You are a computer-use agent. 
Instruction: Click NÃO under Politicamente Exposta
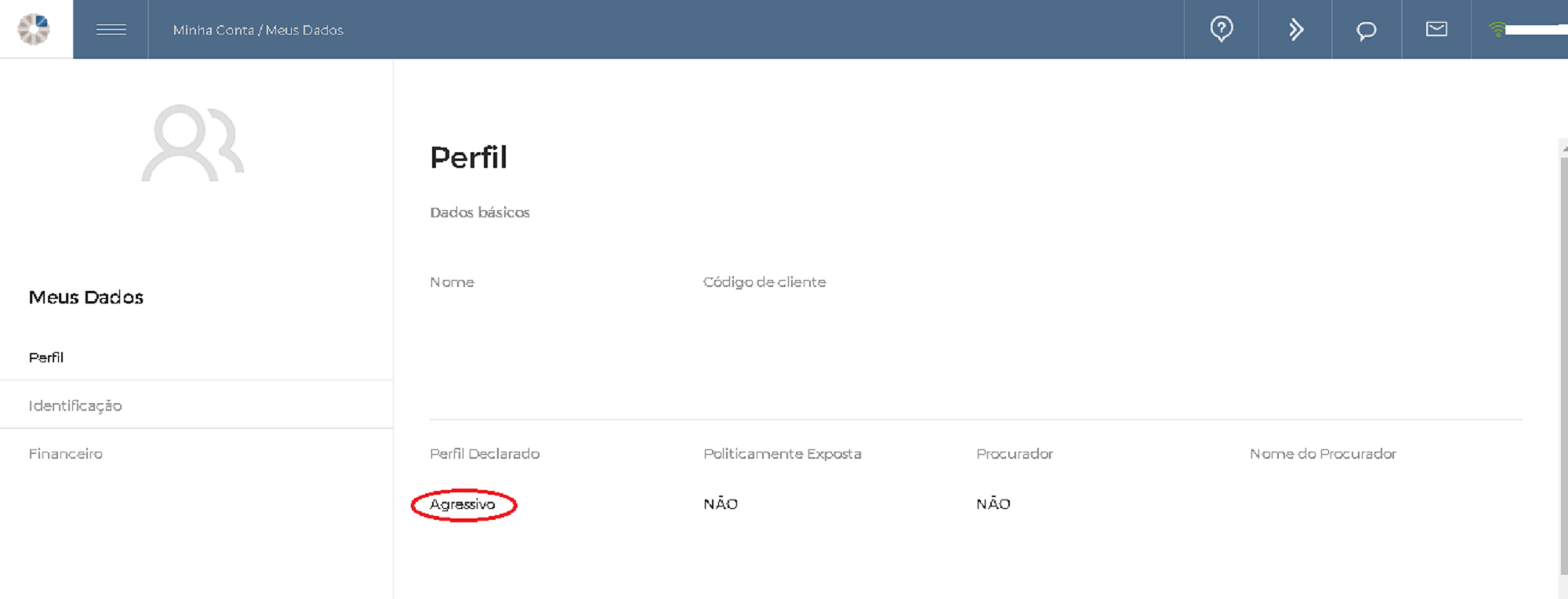(721, 504)
